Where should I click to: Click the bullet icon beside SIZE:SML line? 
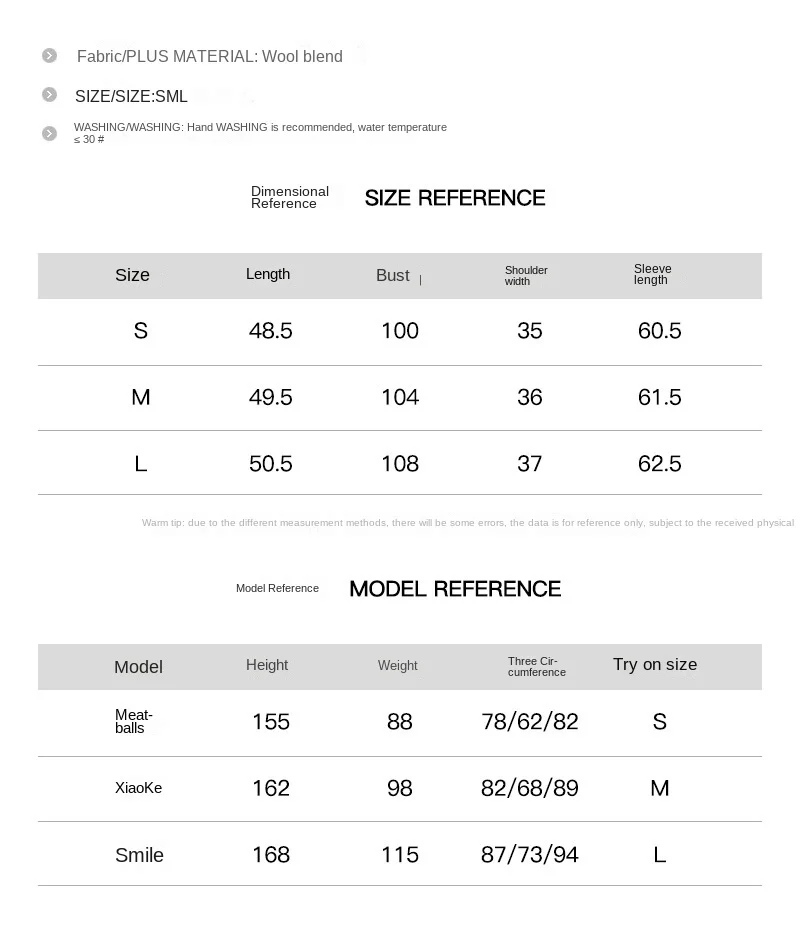point(49,95)
